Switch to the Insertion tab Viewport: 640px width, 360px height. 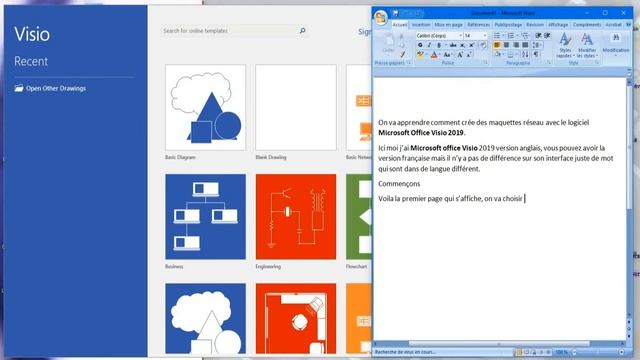[x=421, y=25]
